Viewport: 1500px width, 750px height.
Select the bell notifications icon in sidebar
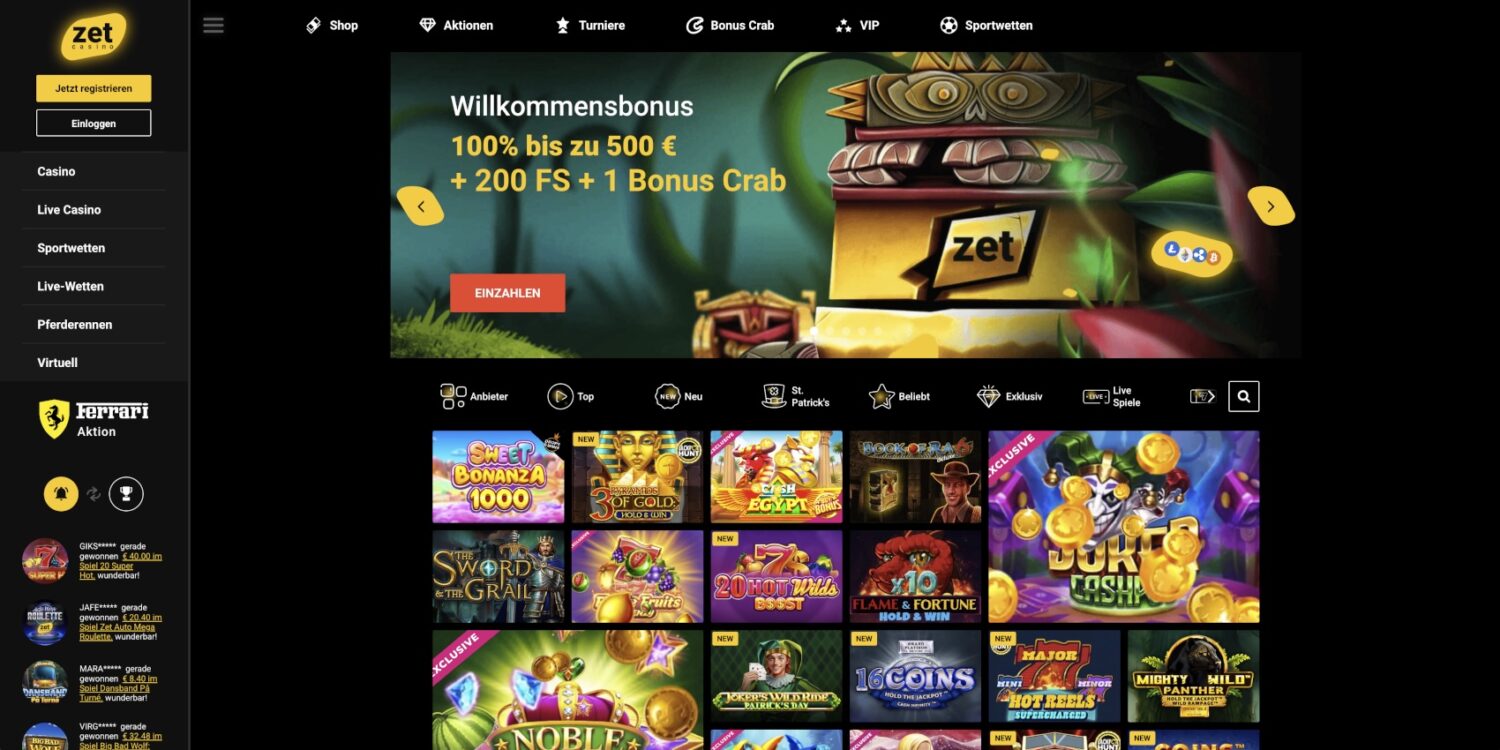point(61,493)
